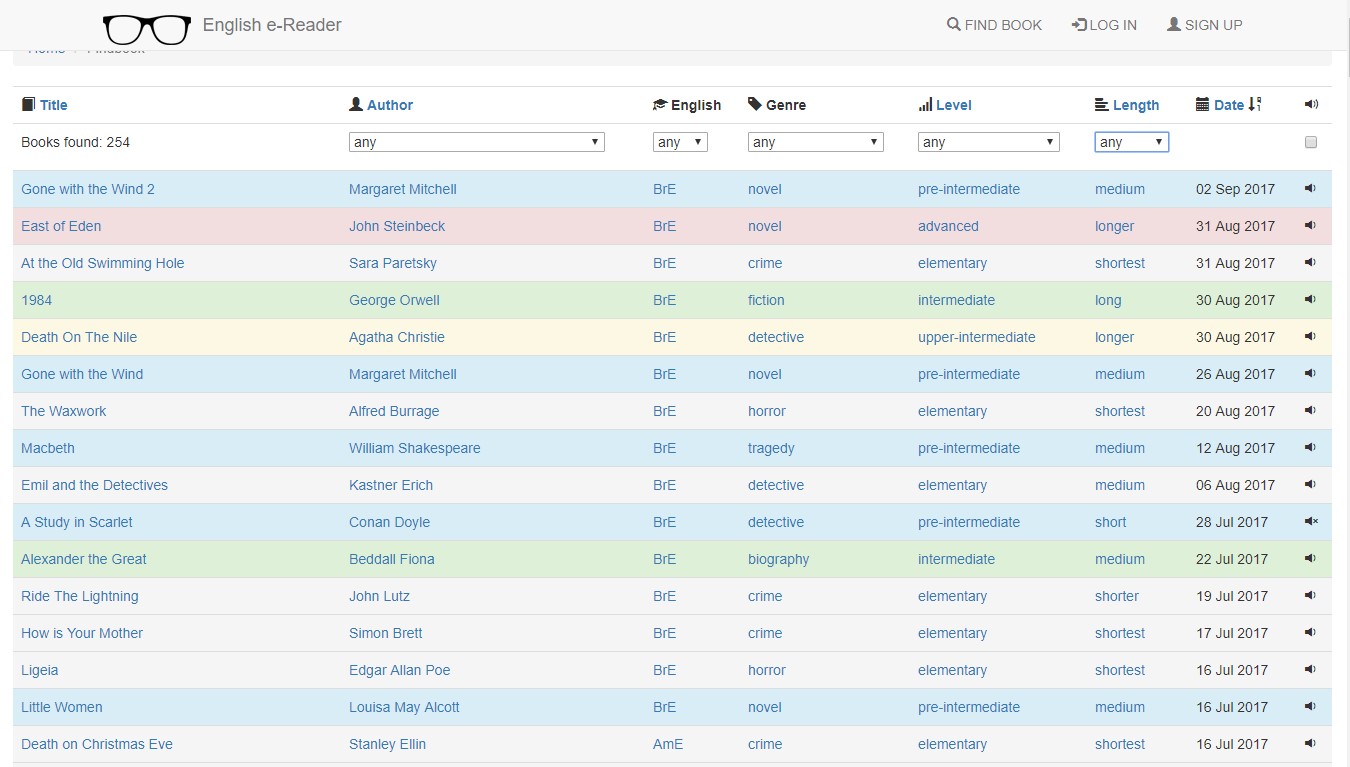This screenshot has height=767, width=1350.
Task: Click the glasses logo icon
Action: [x=147, y=29]
